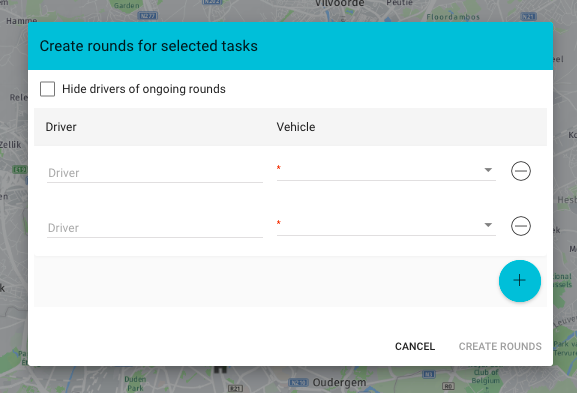Cancel the create rounds dialog

pyautogui.click(x=415, y=346)
